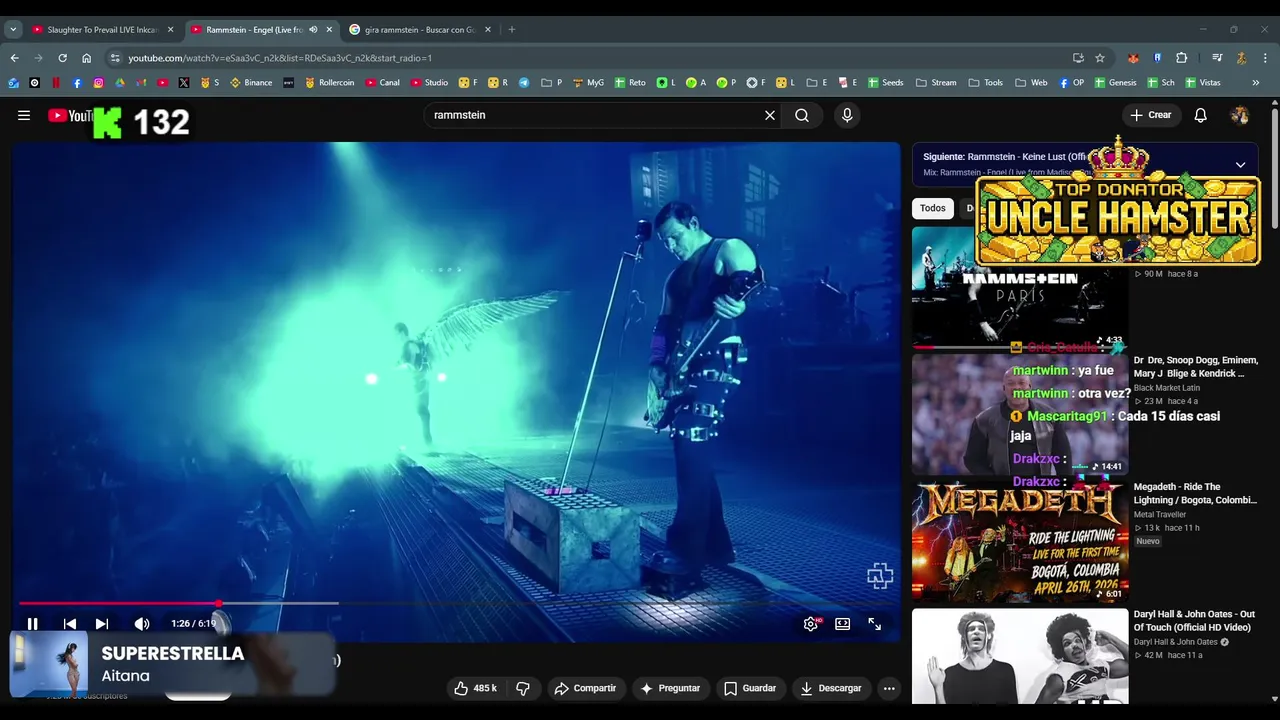Click the Crear button

tap(1151, 115)
